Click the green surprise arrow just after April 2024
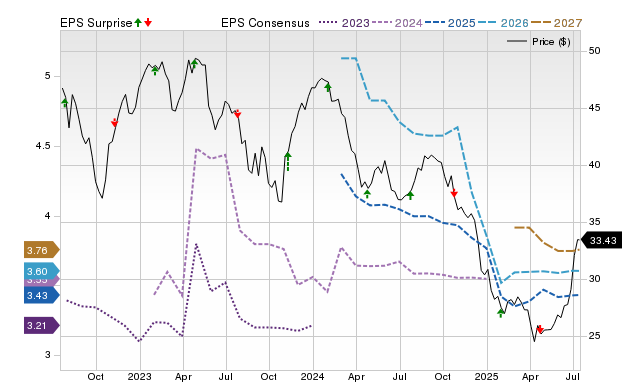The width and height of the screenshot is (640, 382). pyautogui.click(x=367, y=193)
